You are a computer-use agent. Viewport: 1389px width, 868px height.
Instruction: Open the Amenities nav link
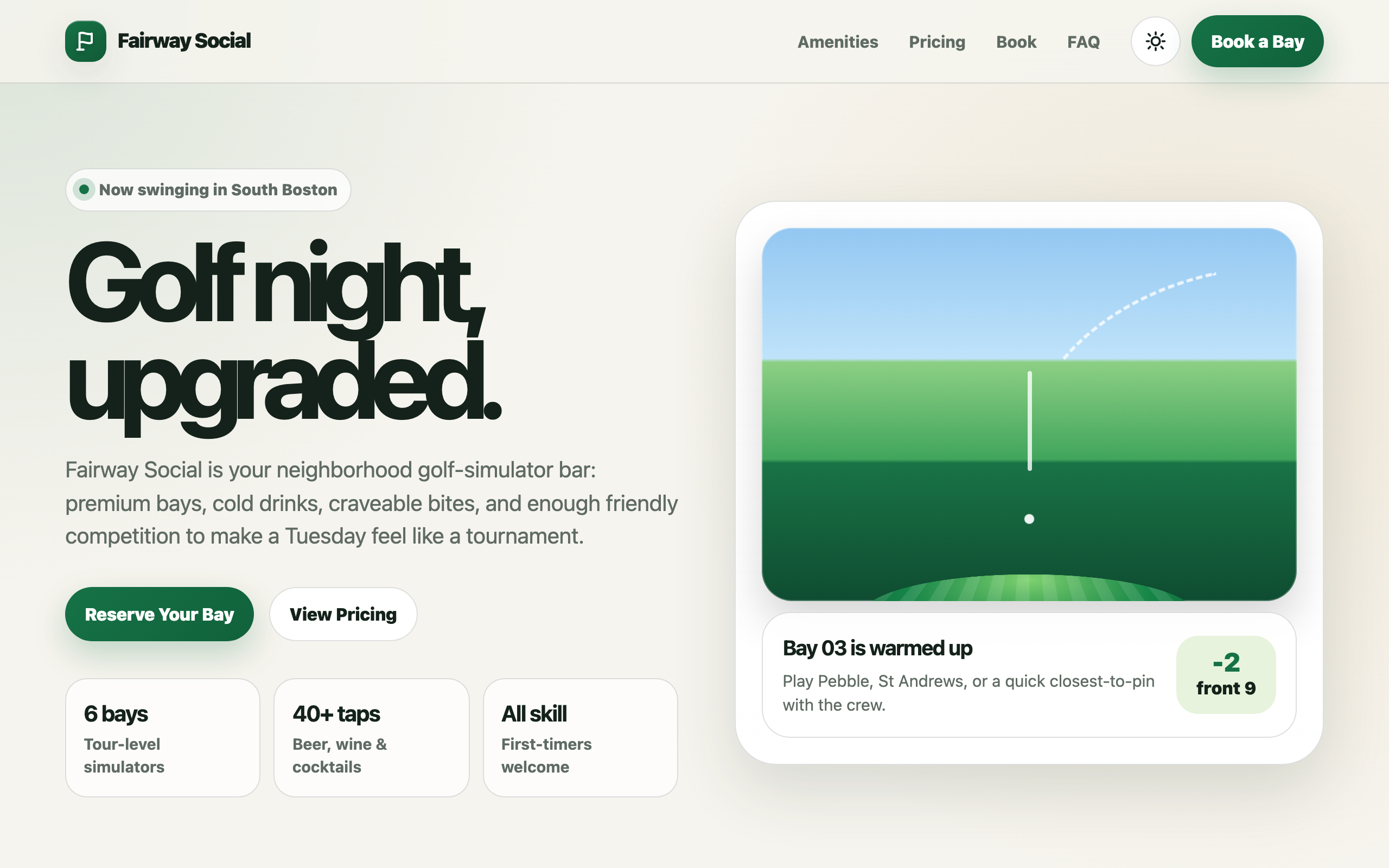tap(837, 42)
